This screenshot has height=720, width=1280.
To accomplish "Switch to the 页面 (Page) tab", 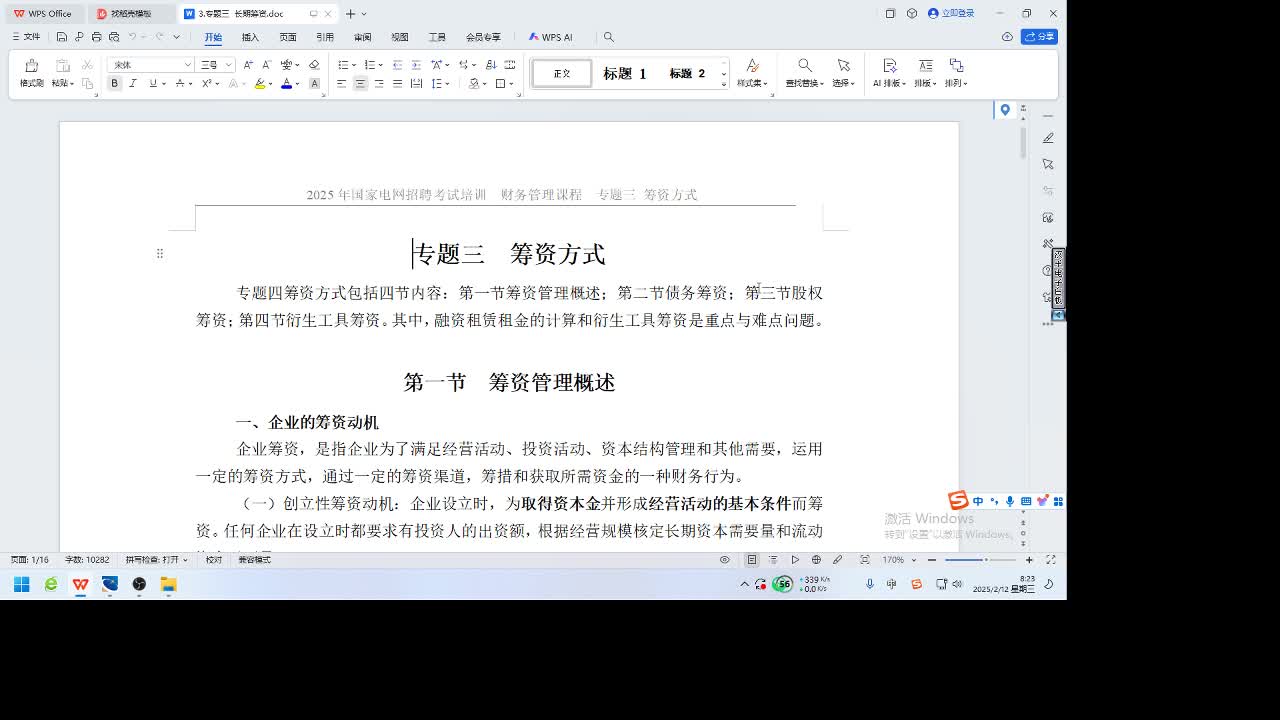I will [288, 37].
